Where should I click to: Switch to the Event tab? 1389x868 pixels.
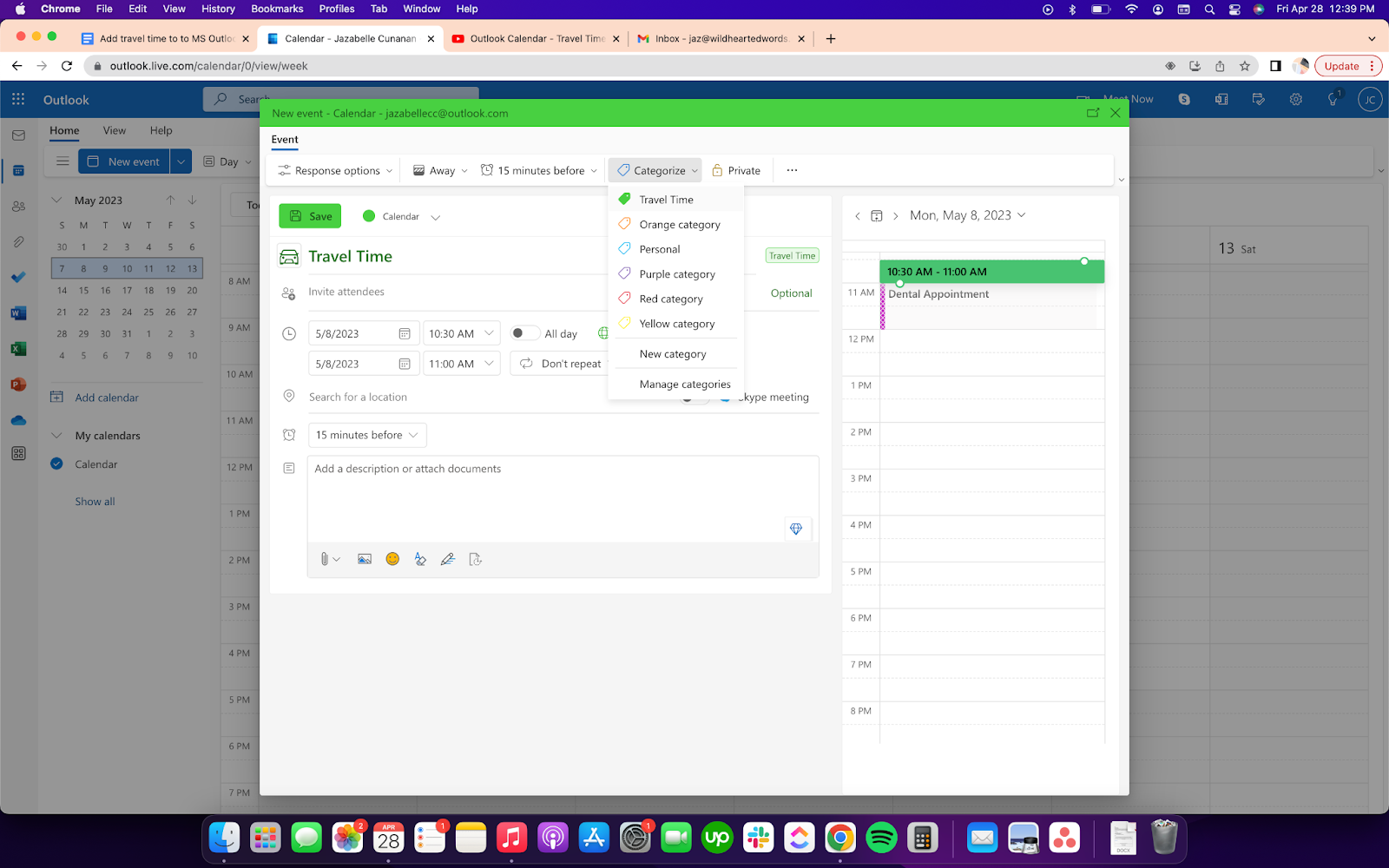point(285,140)
